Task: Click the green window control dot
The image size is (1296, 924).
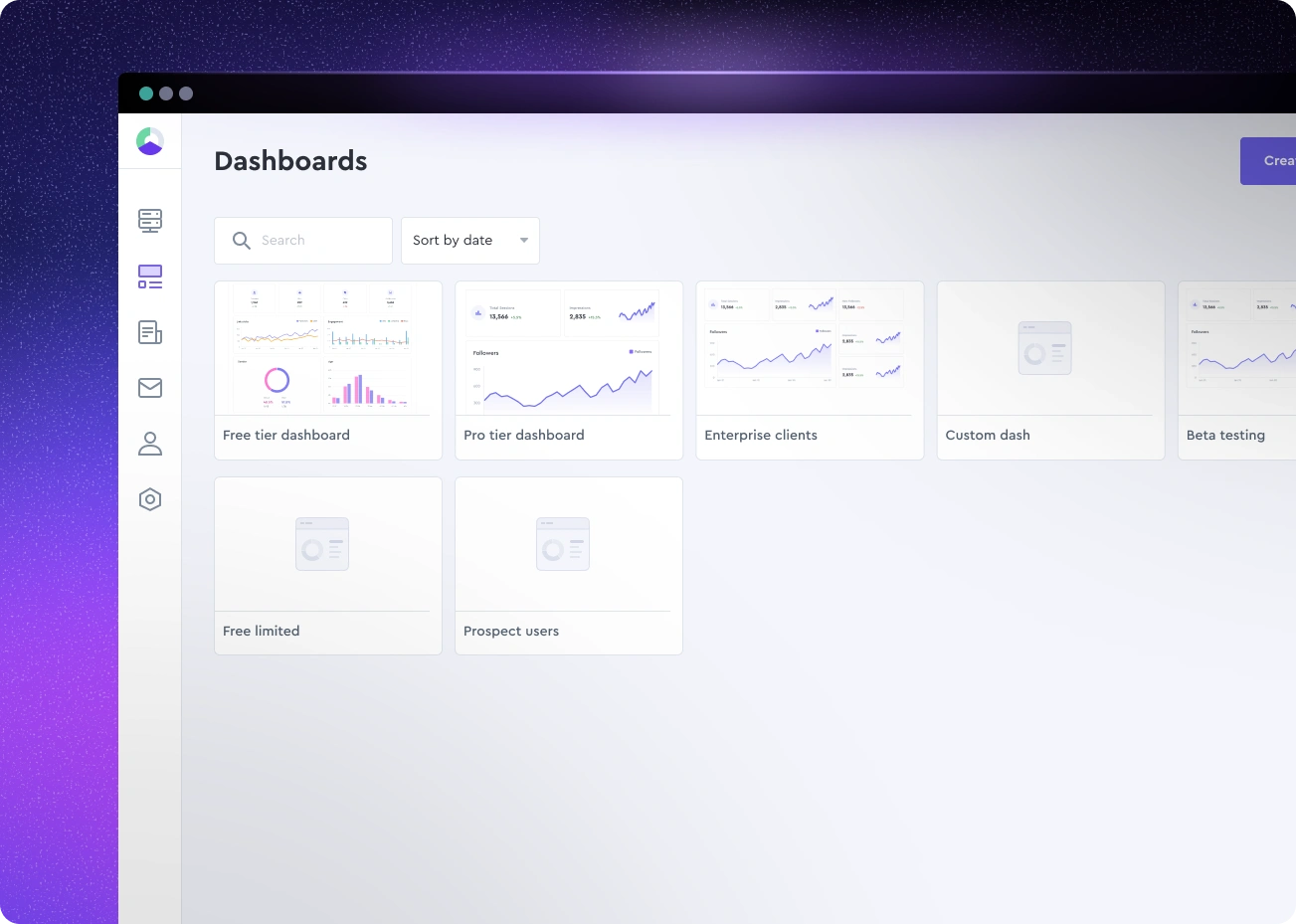Action: coord(146,93)
